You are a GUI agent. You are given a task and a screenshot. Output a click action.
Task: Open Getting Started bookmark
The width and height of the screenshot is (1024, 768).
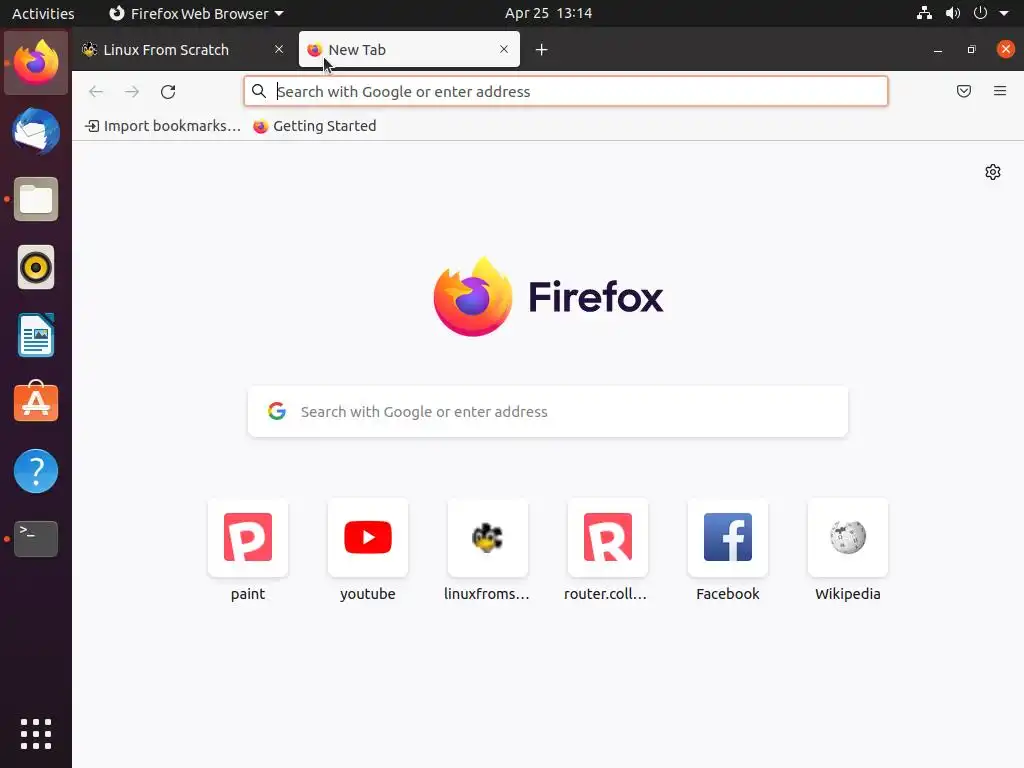[x=315, y=126]
